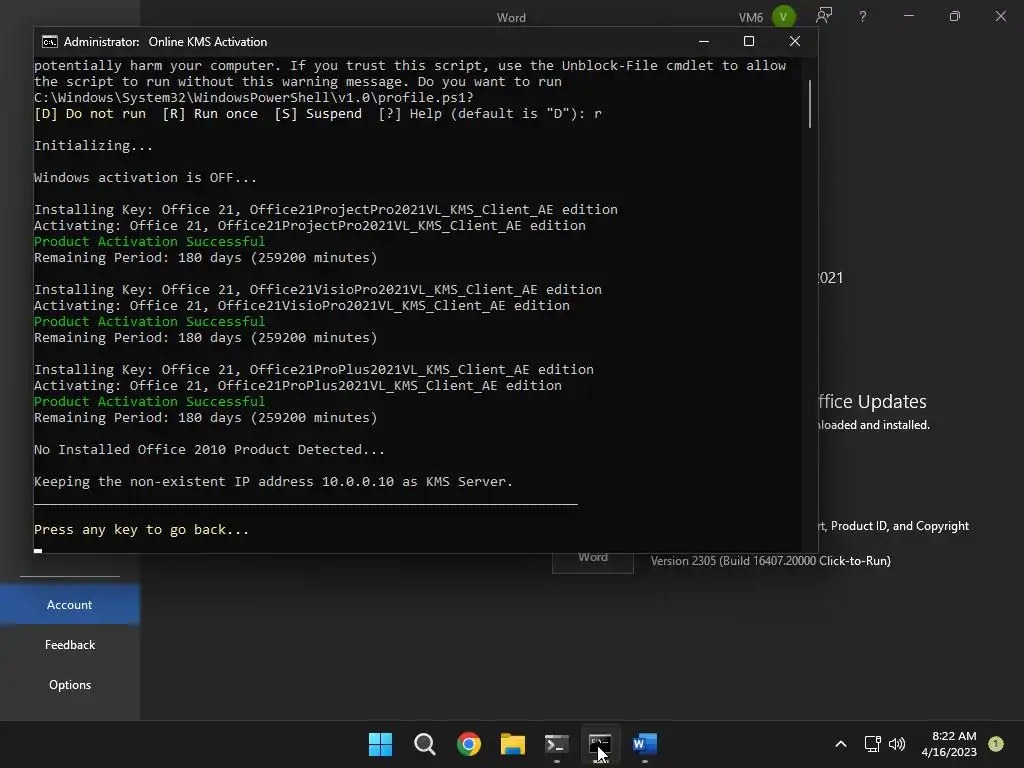Screen dimensions: 1024x768
Task: Click 'Installing Key' VisioPro2021VL line
Action: coord(318,289)
